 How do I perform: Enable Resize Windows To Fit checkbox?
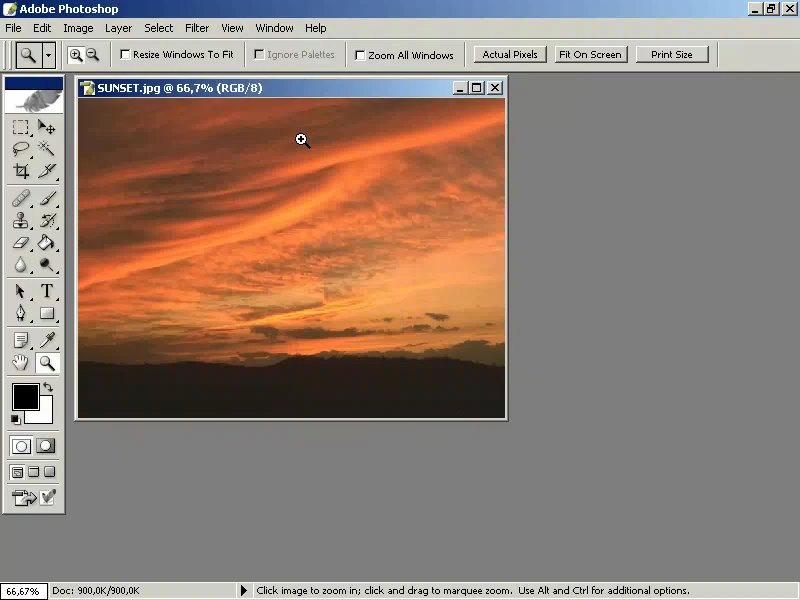(125, 54)
